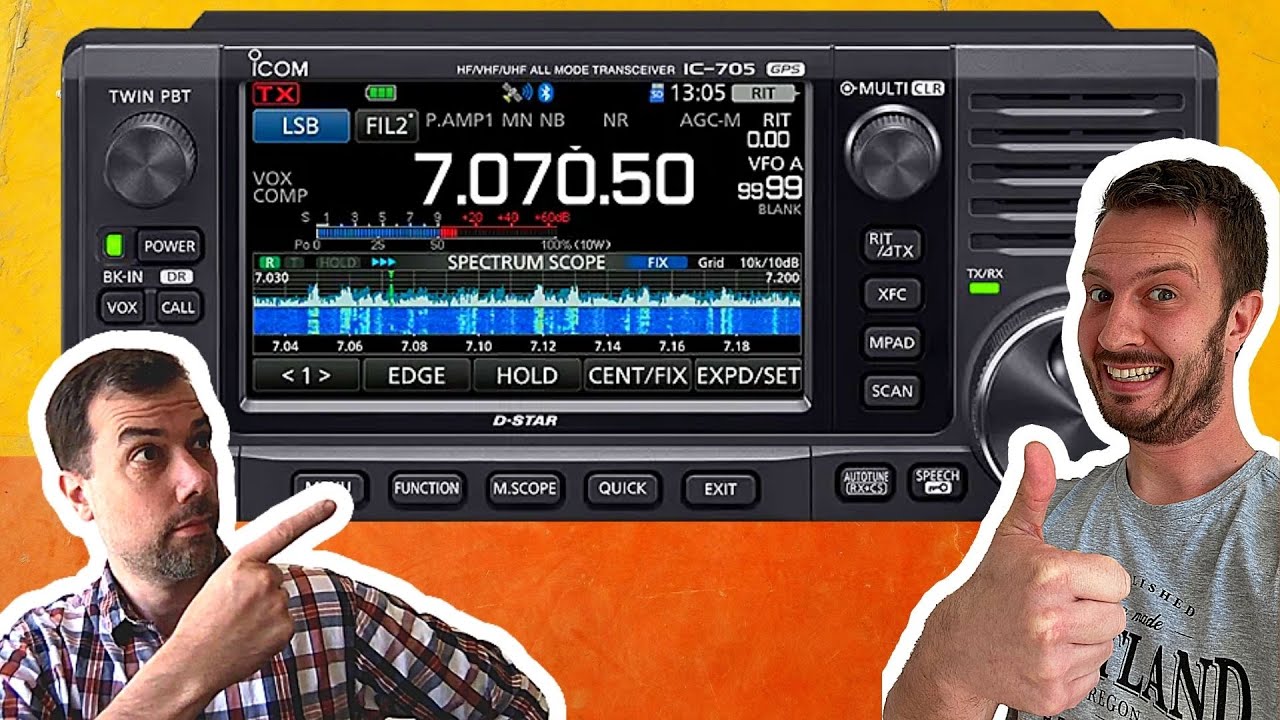Click the FUNCTION button
1280x720 pixels.
pos(427,488)
